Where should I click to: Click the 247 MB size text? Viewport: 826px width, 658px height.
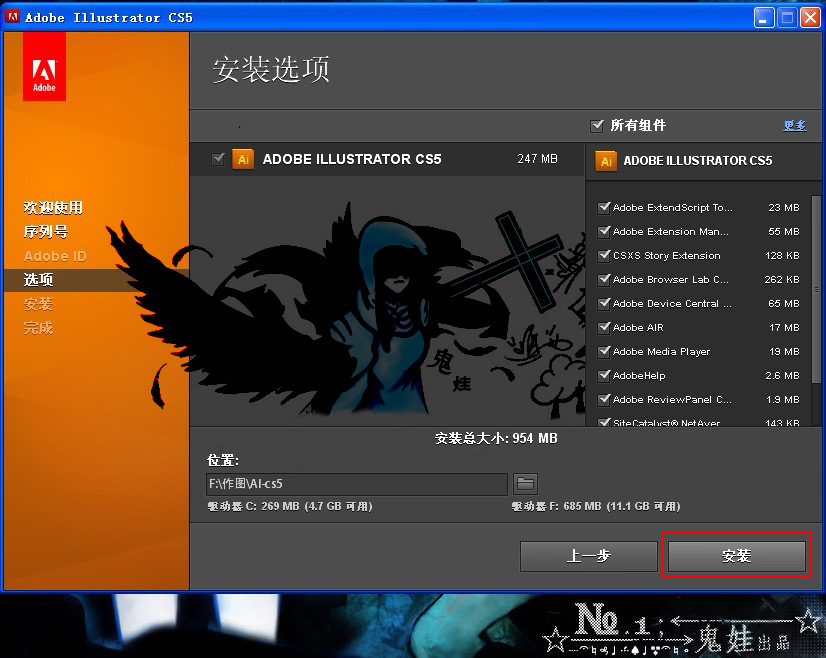[537, 159]
